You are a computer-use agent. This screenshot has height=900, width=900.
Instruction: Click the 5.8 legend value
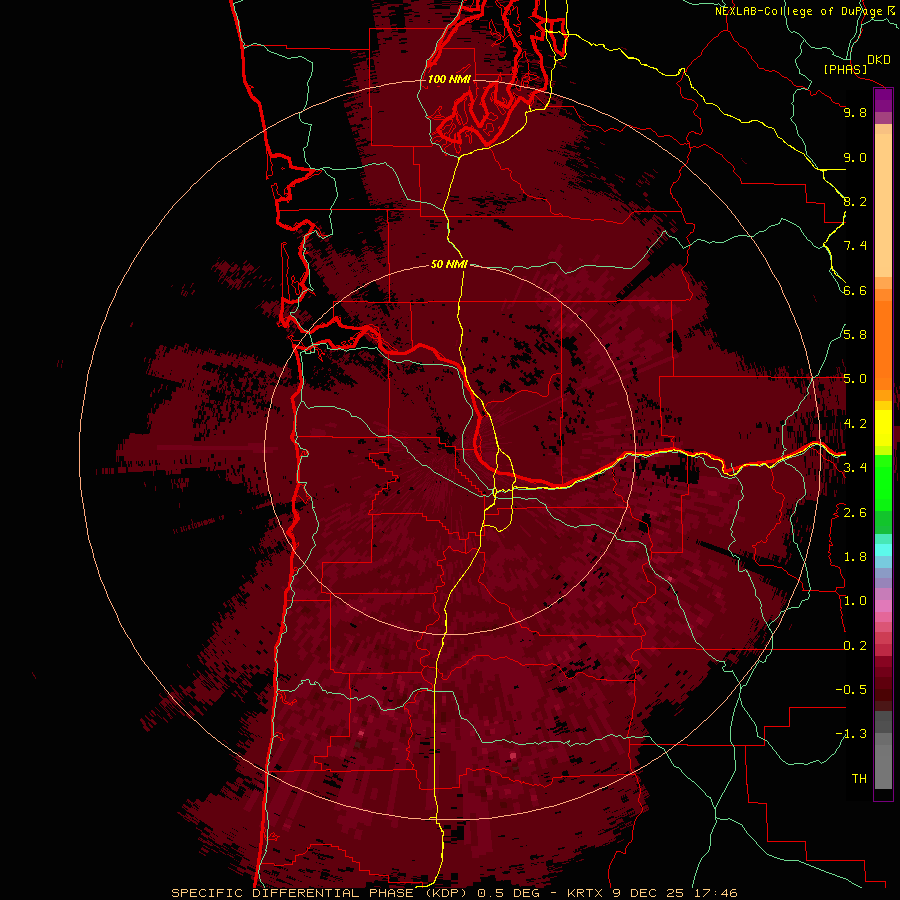(855, 335)
